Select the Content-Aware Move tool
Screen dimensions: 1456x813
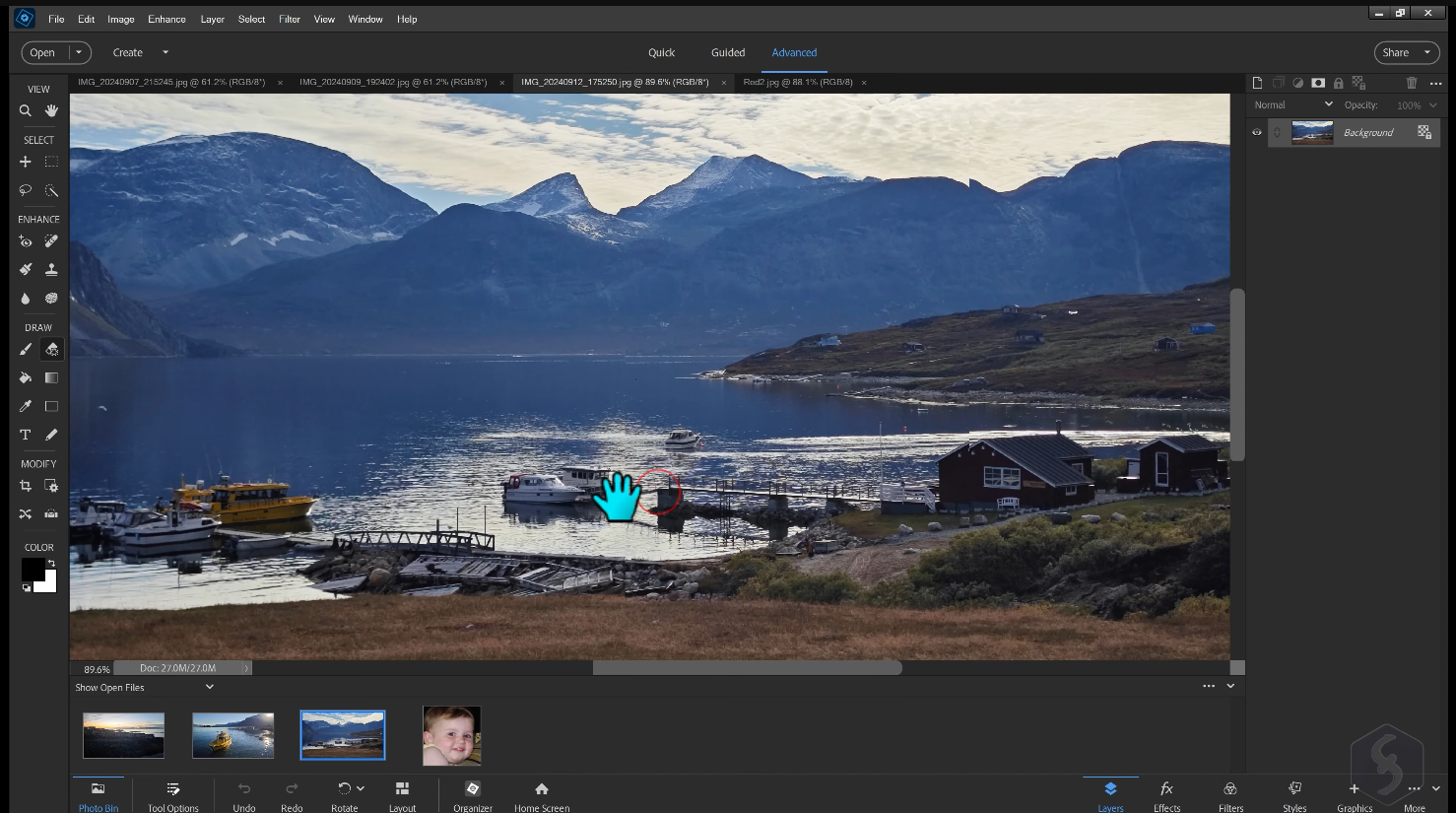point(26,514)
